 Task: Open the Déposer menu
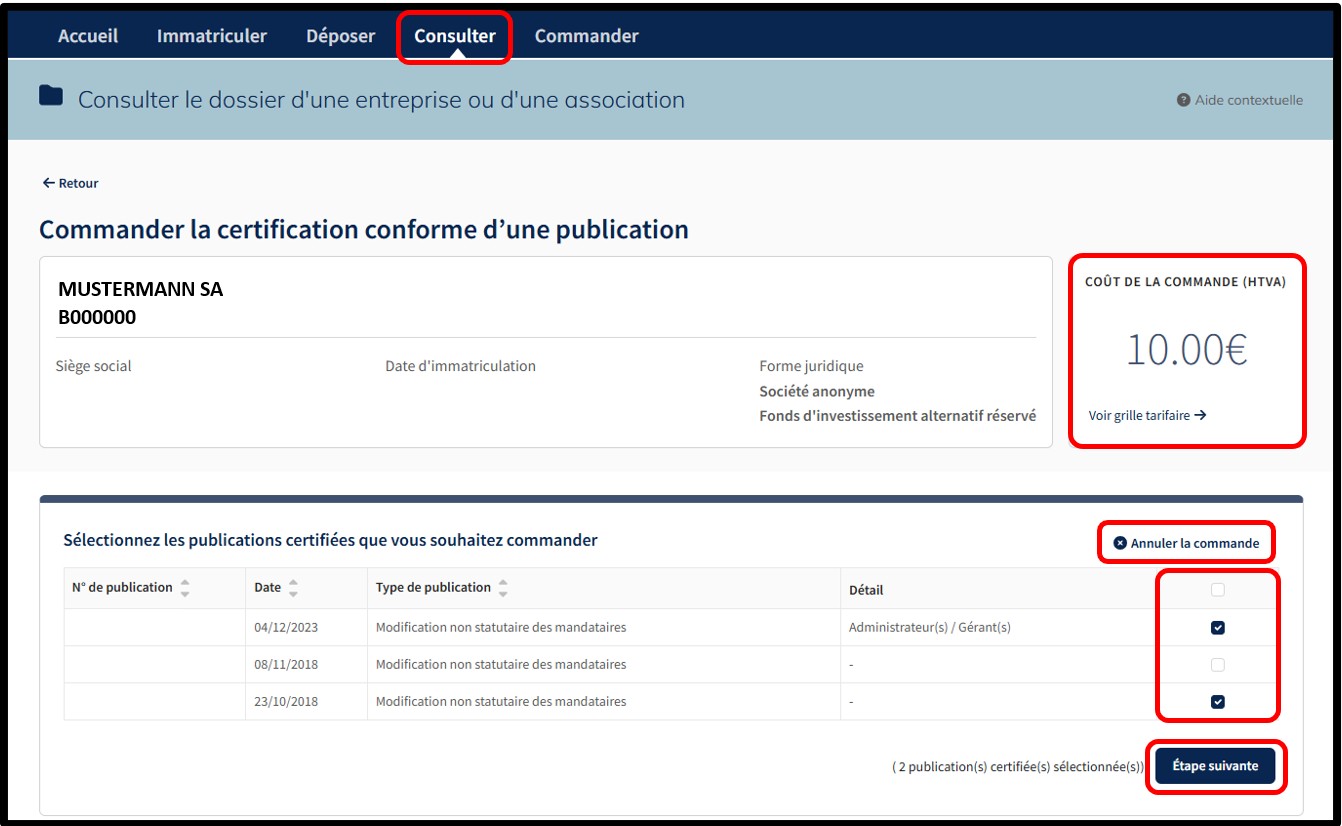click(340, 36)
